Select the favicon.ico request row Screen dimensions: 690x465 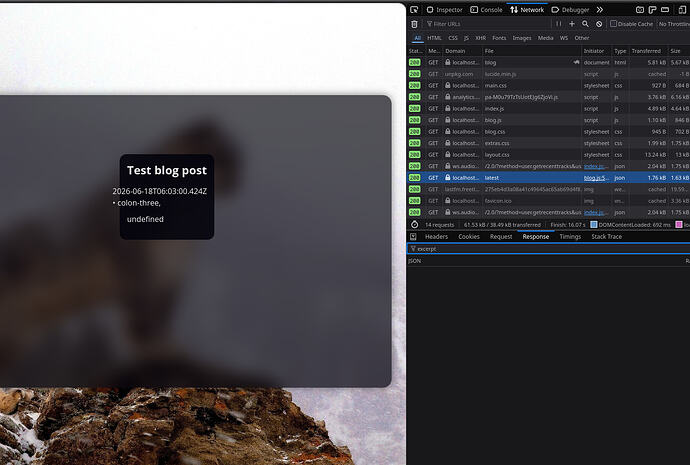coord(548,201)
